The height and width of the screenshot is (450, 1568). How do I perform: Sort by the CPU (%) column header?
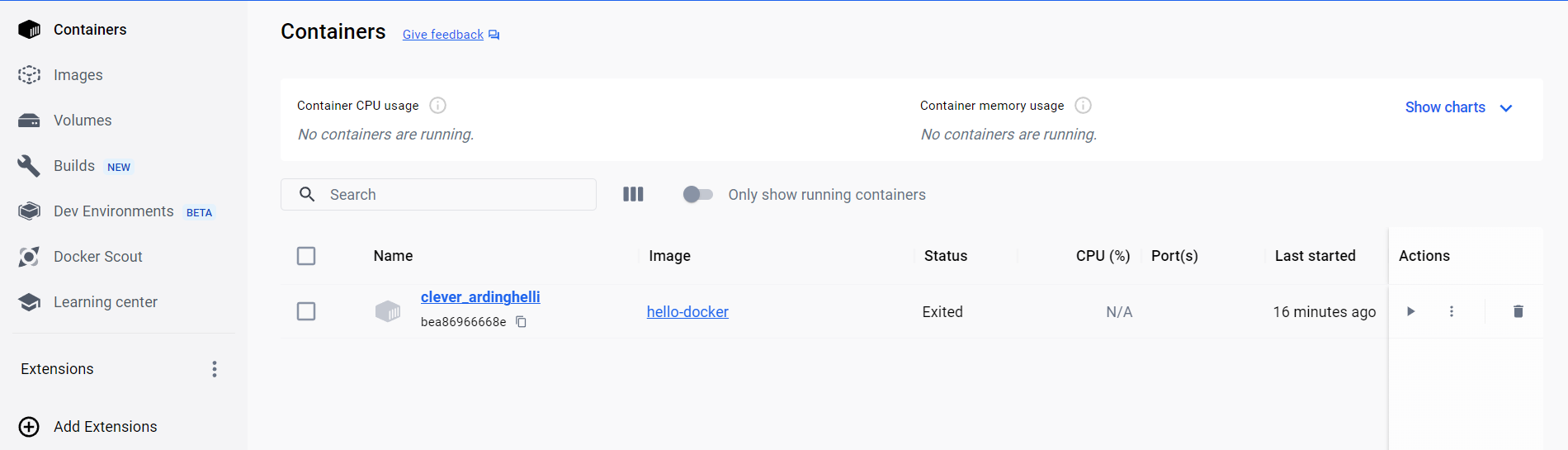pyautogui.click(x=1103, y=256)
